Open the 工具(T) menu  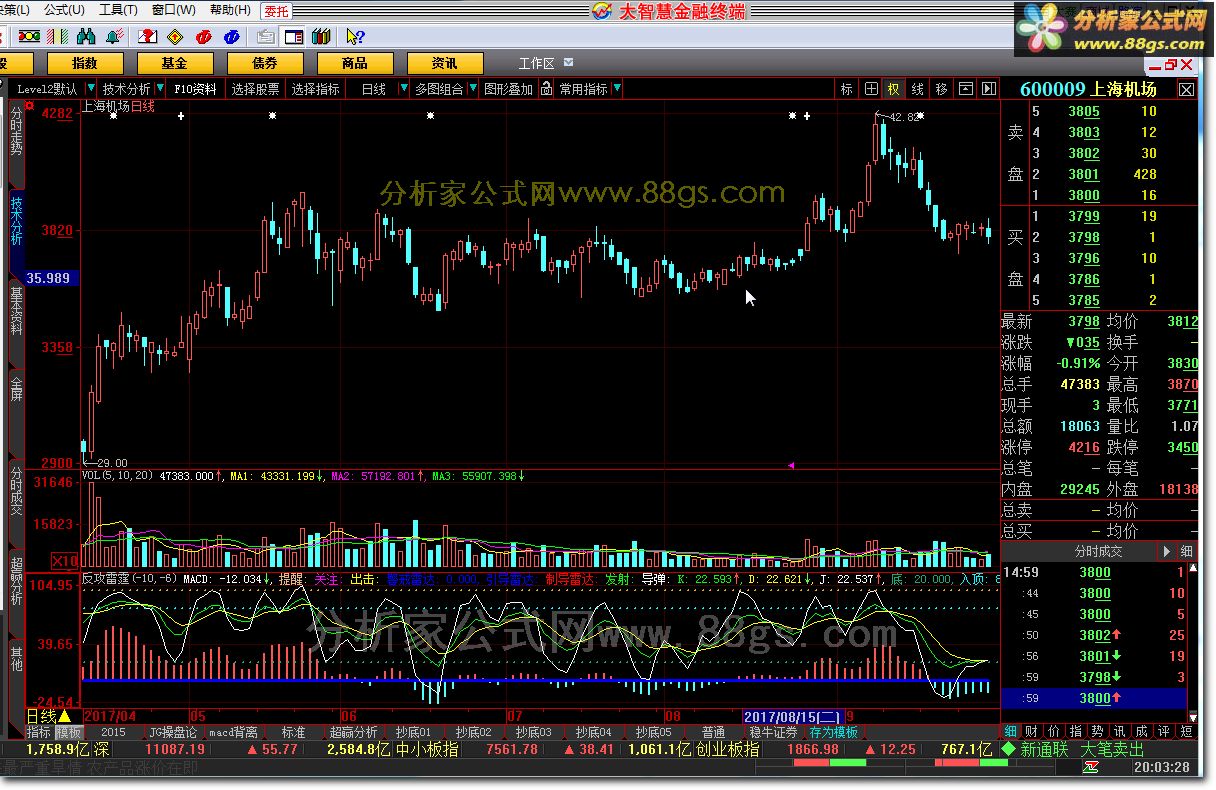point(118,10)
